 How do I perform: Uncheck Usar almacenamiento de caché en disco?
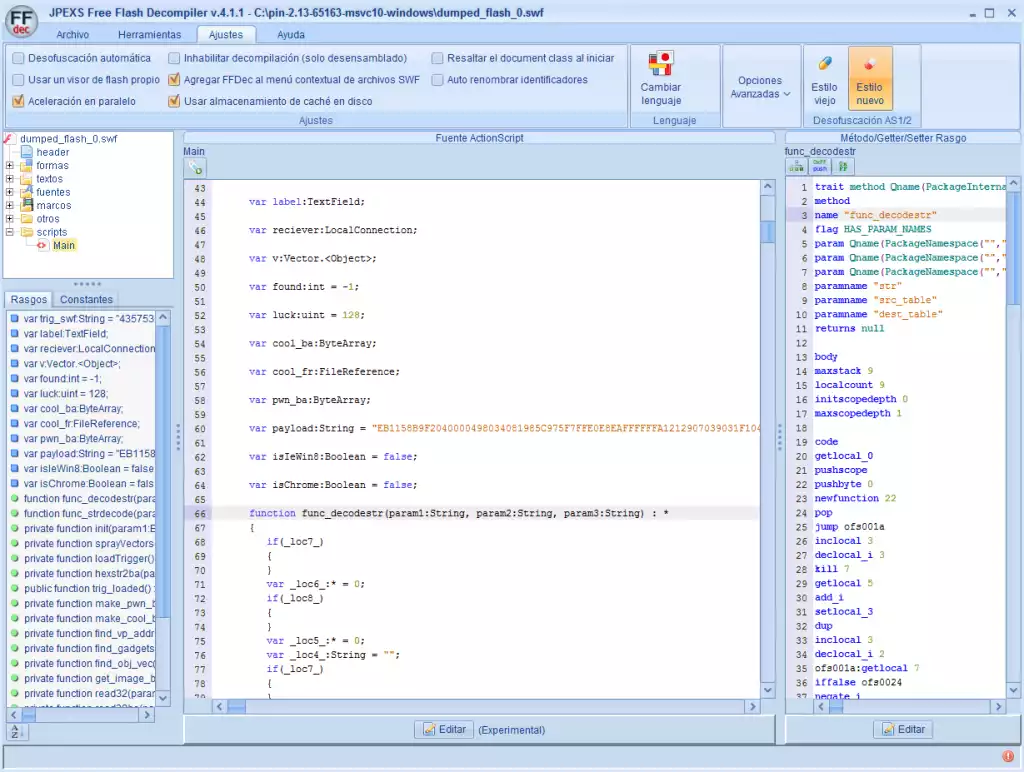tap(174, 101)
